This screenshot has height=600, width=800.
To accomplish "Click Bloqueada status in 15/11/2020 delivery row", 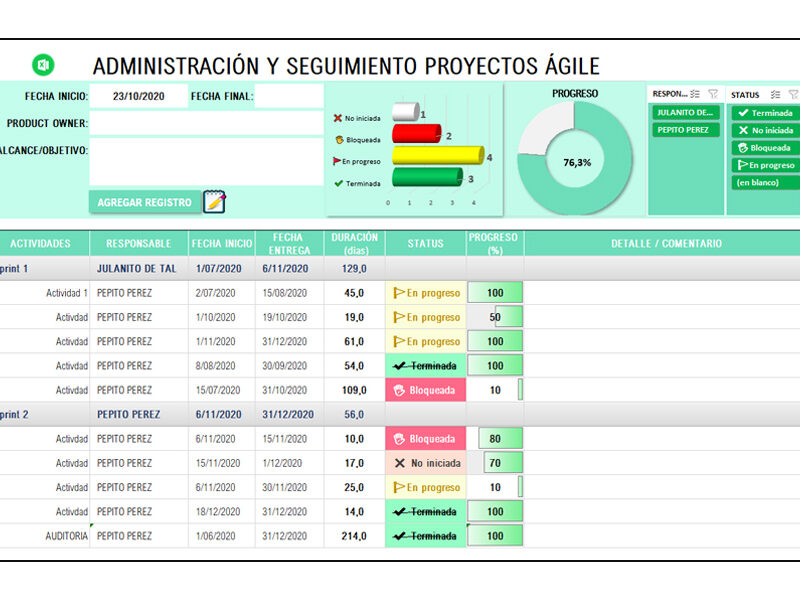I will click(426, 439).
